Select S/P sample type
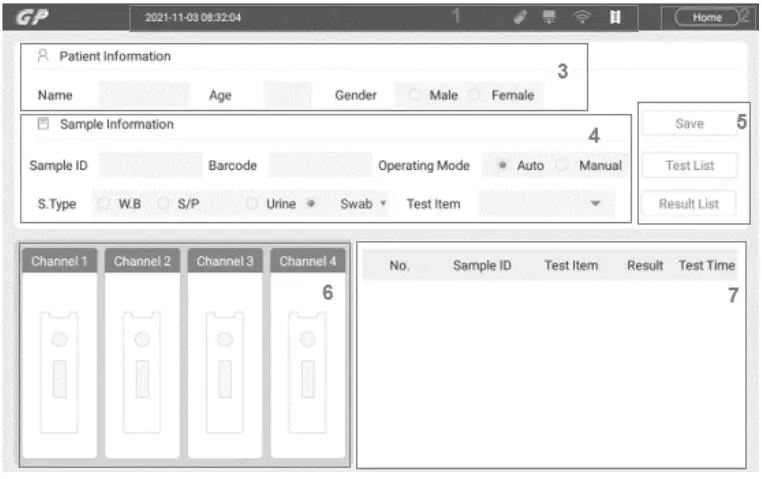 pyautogui.click(x=164, y=204)
